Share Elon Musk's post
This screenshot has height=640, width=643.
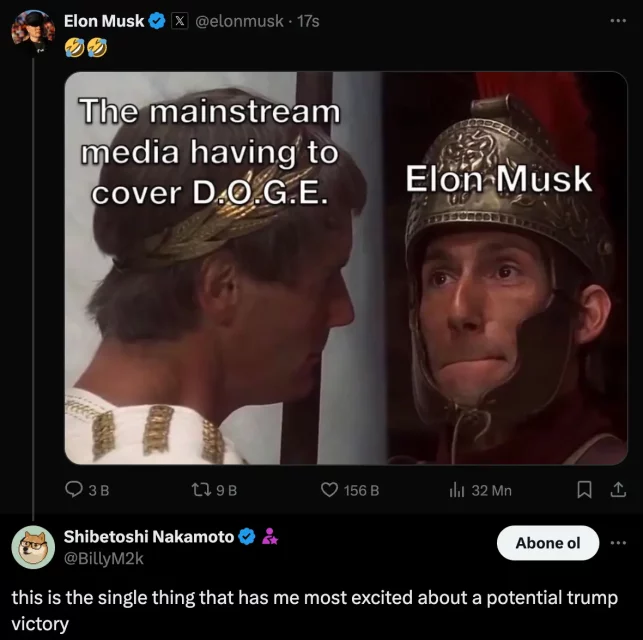tap(617, 490)
